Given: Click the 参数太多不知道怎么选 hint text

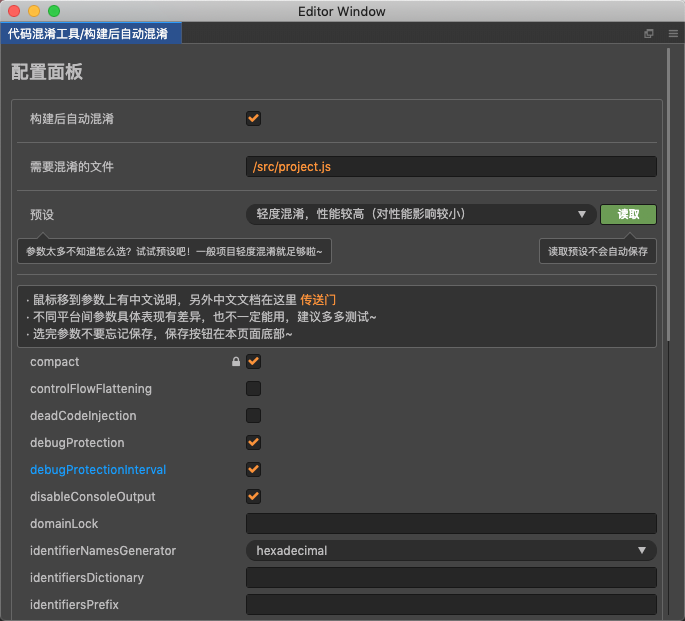Looking at the screenshot, I should tap(174, 252).
